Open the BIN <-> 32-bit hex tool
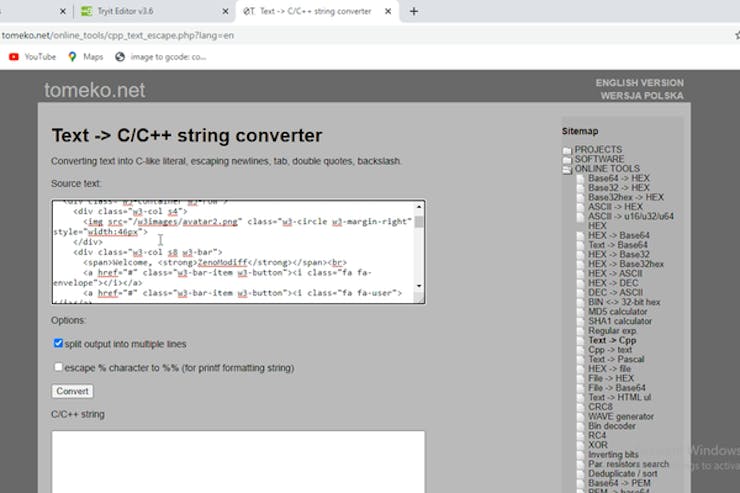The height and width of the screenshot is (493, 740). tap(624, 302)
